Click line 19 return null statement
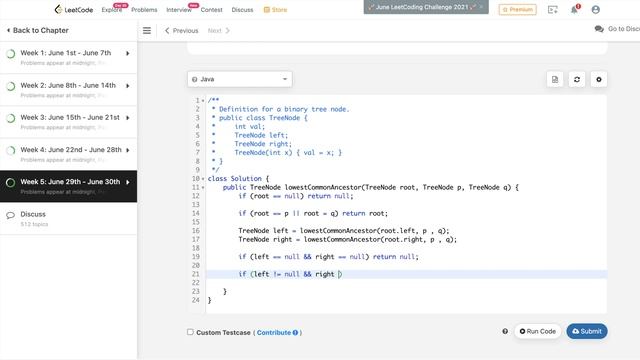The height and width of the screenshot is (360, 640). pos(396,257)
